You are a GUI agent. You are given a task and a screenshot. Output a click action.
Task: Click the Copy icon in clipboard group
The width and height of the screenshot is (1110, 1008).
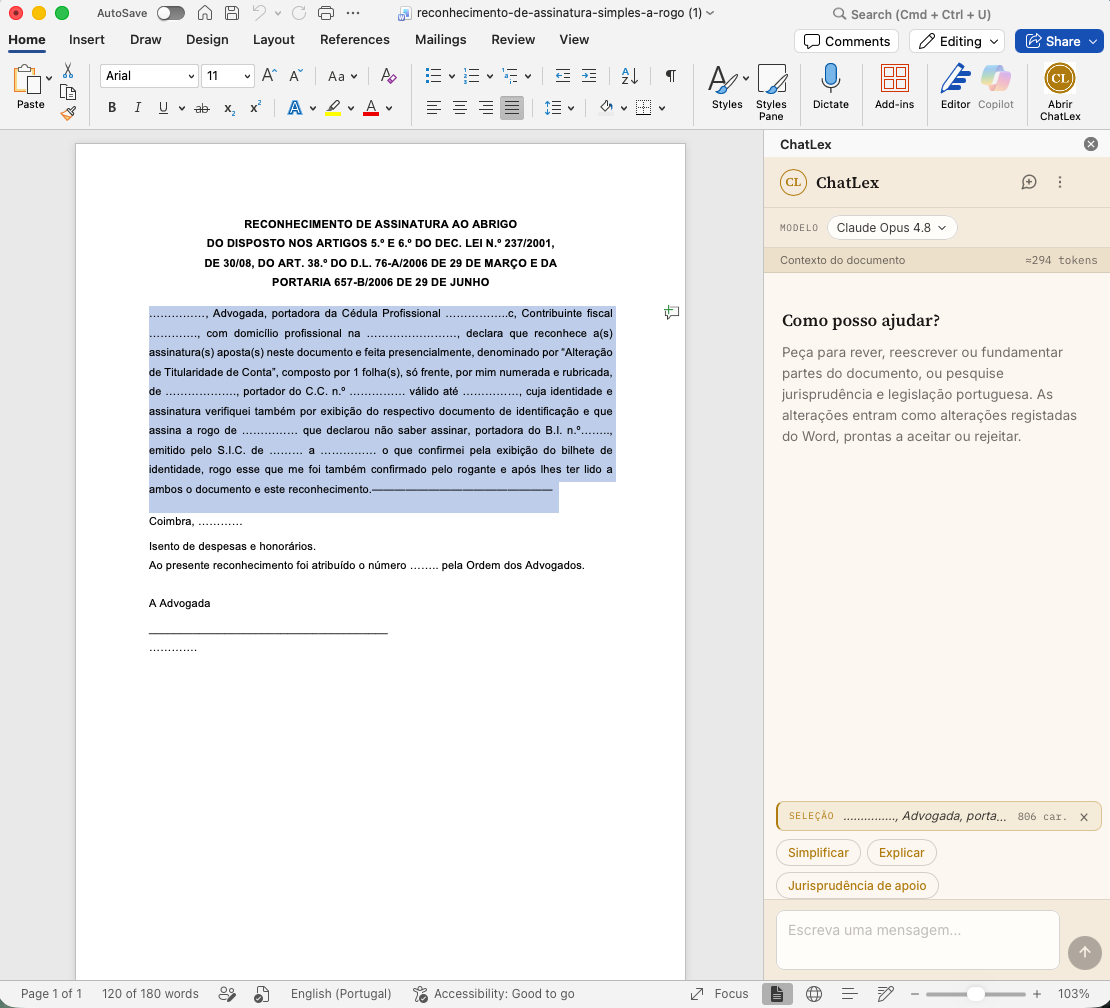pos(68,92)
